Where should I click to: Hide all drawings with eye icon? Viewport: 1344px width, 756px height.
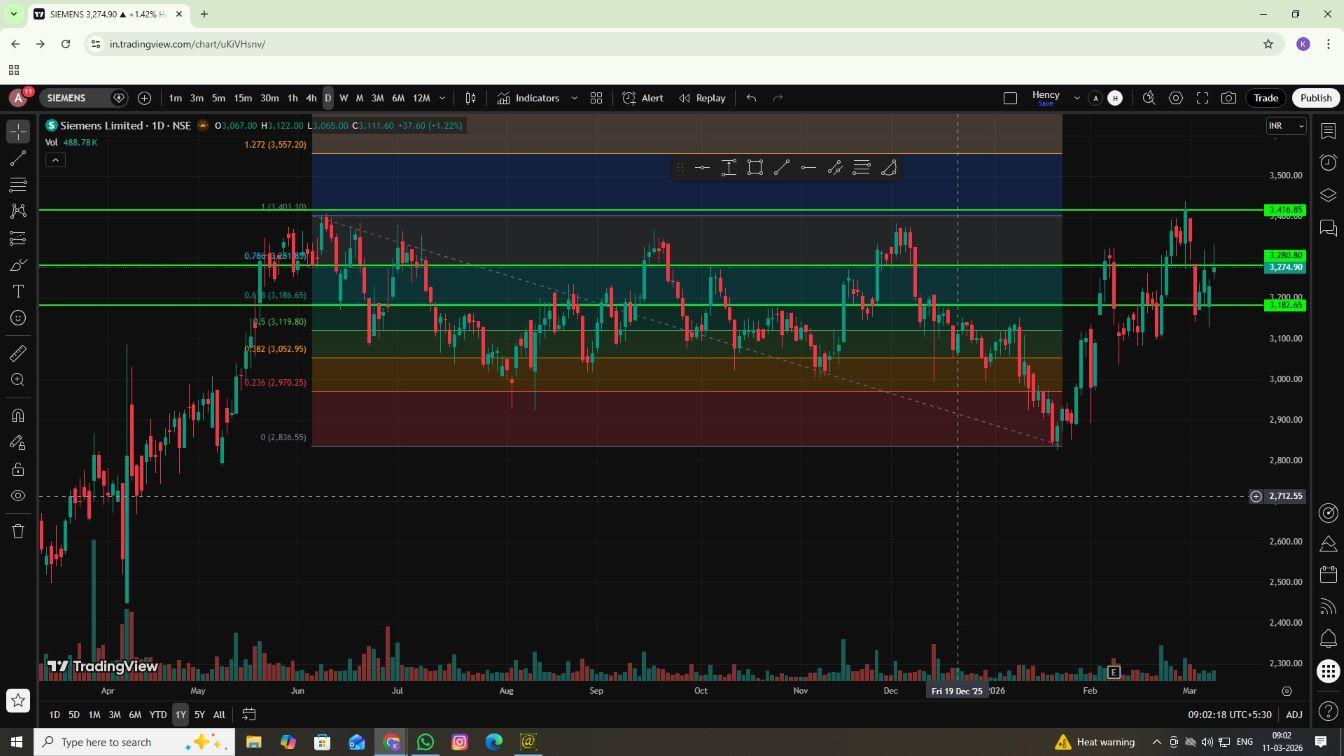[18, 496]
